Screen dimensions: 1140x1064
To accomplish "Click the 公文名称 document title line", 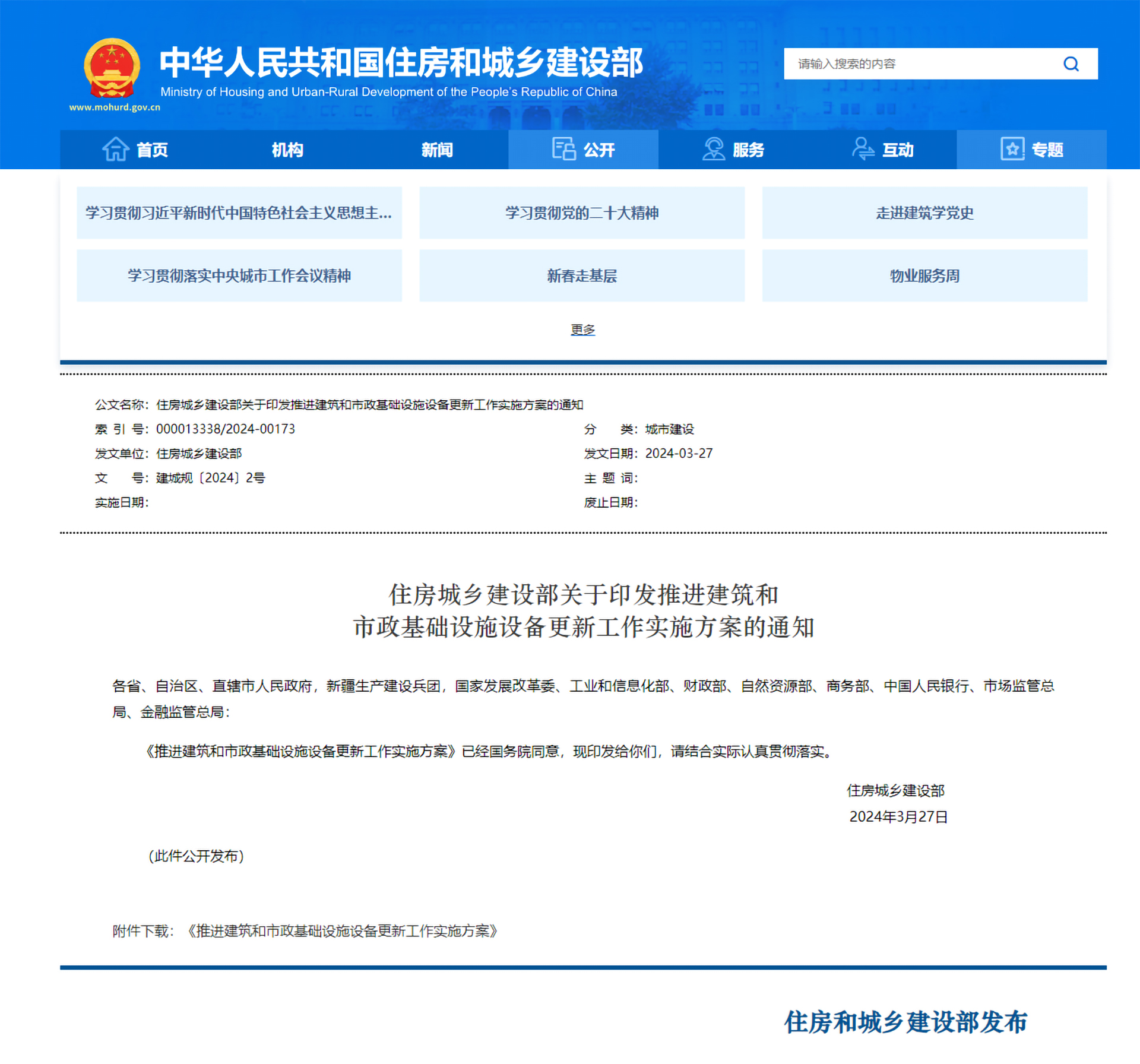I will pos(339,404).
